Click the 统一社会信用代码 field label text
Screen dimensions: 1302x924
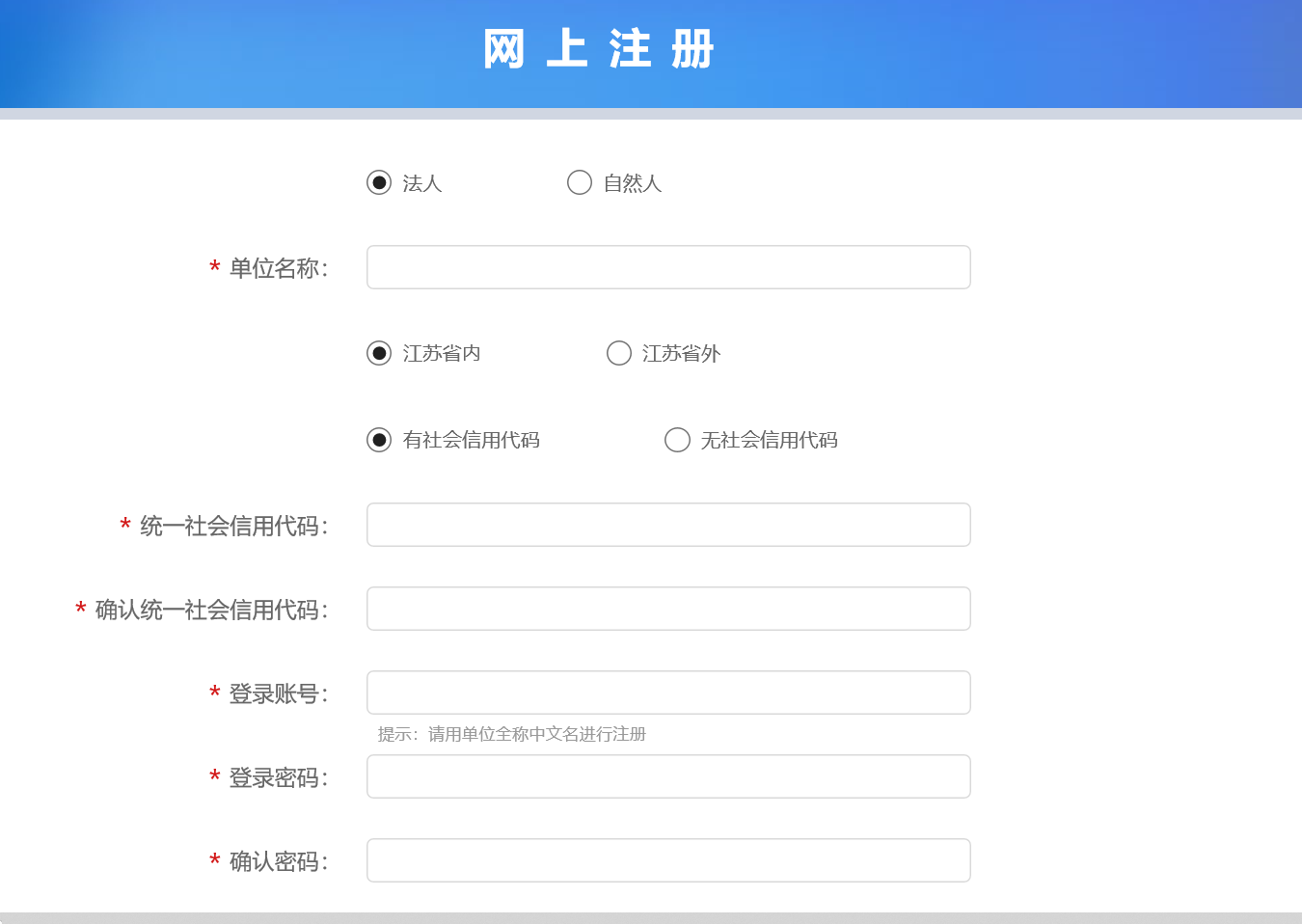pyautogui.click(x=233, y=526)
